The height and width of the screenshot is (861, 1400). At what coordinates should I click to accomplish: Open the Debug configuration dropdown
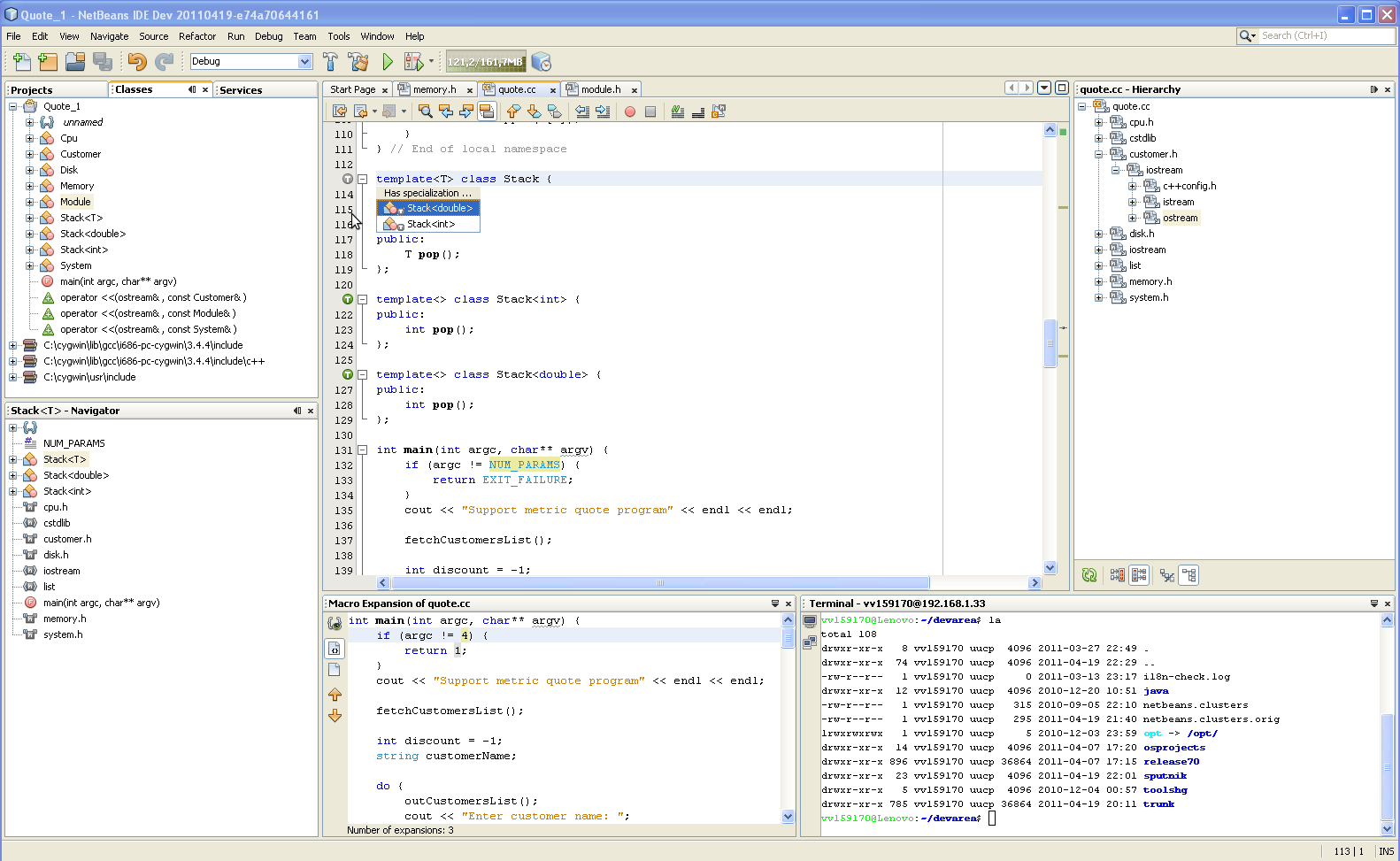point(305,62)
